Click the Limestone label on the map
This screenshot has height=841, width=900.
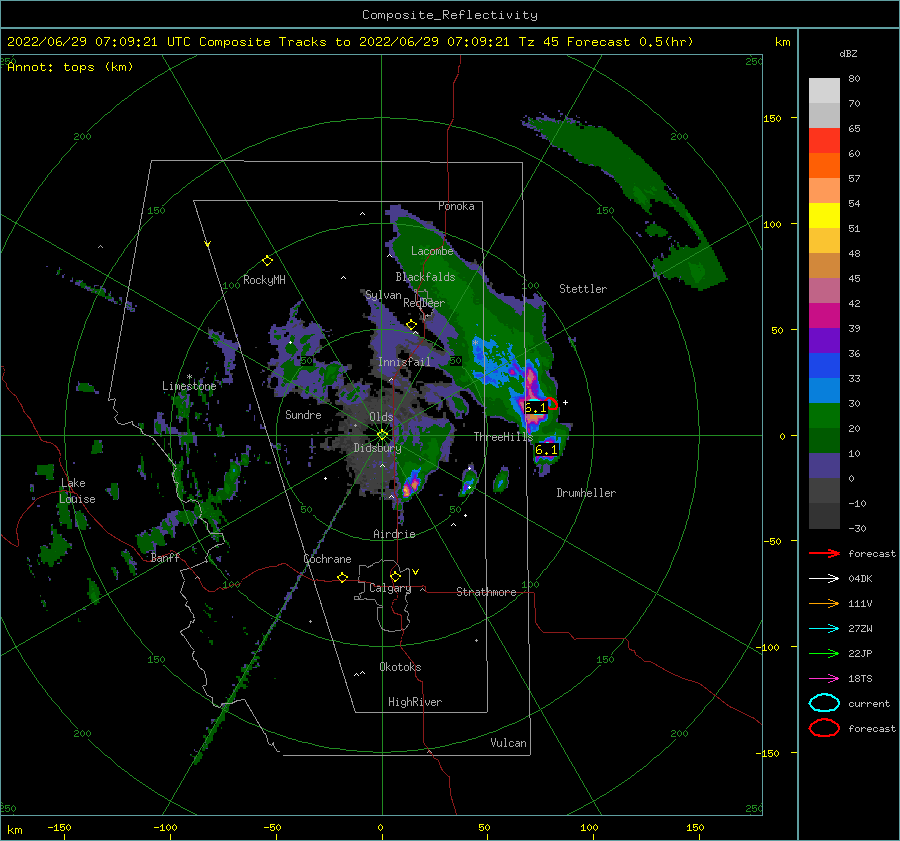point(189,386)
